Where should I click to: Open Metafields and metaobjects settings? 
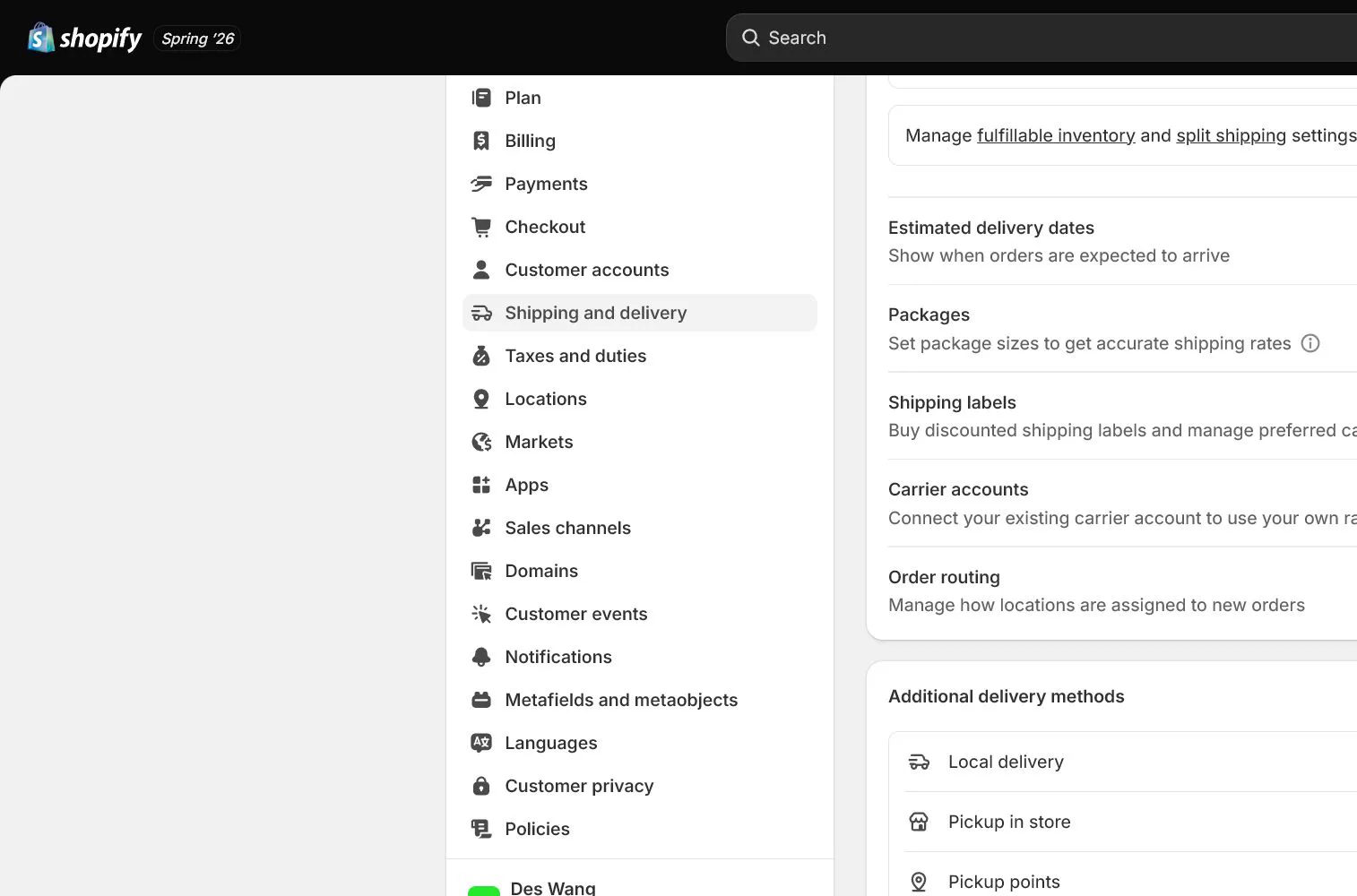click(640, 700)
